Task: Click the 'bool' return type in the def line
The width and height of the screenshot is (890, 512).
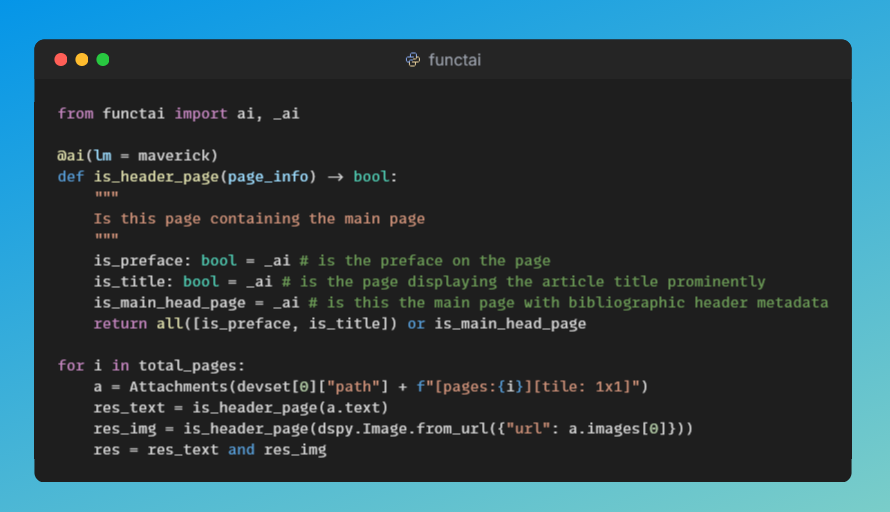Action: (x=371, y=177)
